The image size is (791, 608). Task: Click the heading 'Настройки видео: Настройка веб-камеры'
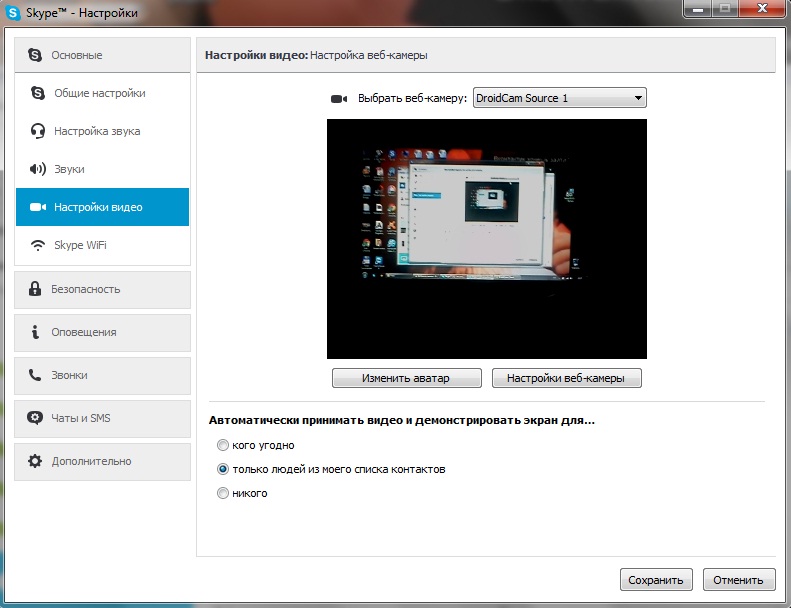click(316, 55)
